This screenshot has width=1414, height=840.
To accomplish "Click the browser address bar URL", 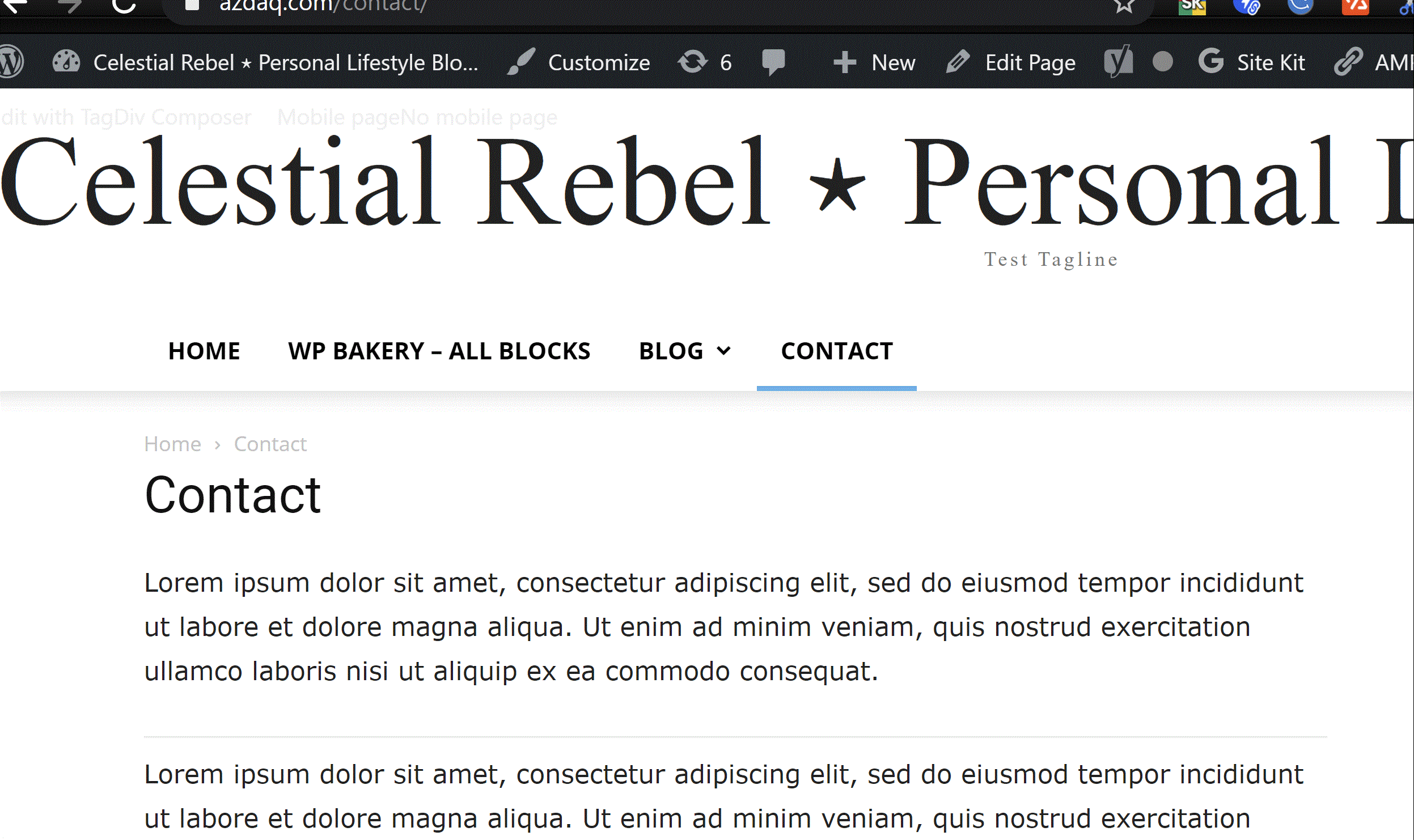I will 323,7.
